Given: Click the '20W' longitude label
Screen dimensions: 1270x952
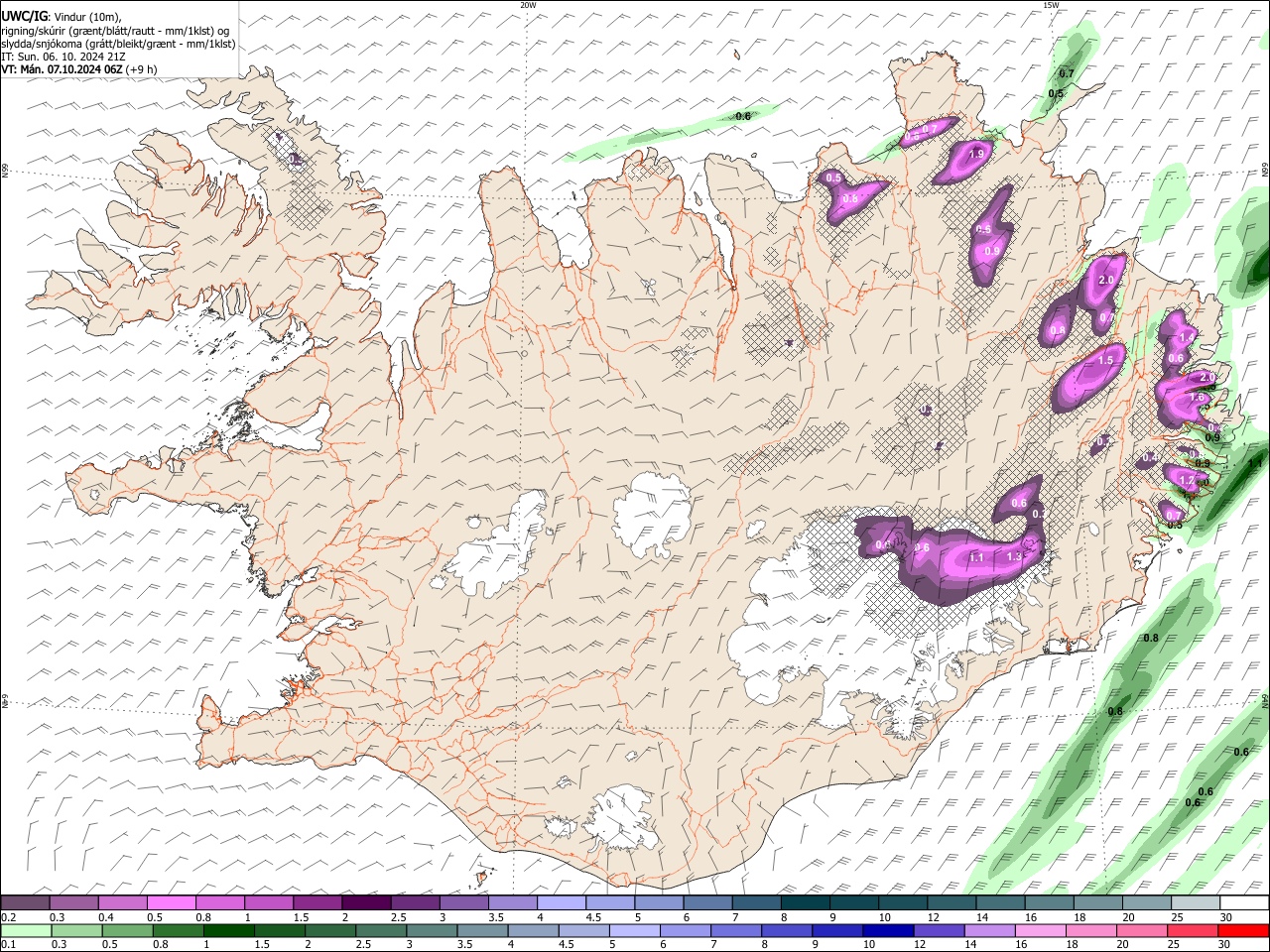Looking at the screenshot, I should pos(528,5).
